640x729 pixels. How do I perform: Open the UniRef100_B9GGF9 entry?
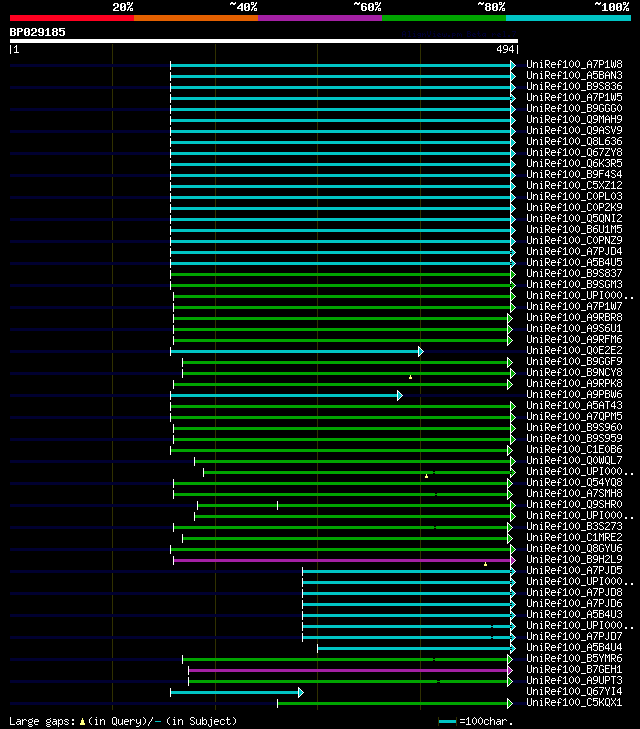[574, 361]
